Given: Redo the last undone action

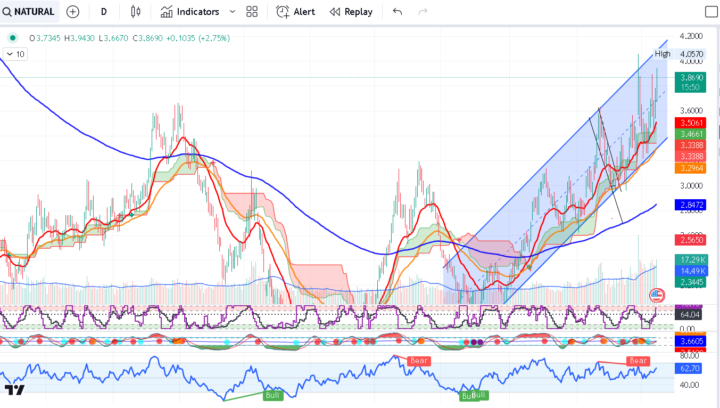Looking at the screenshot, I should 423,12.
